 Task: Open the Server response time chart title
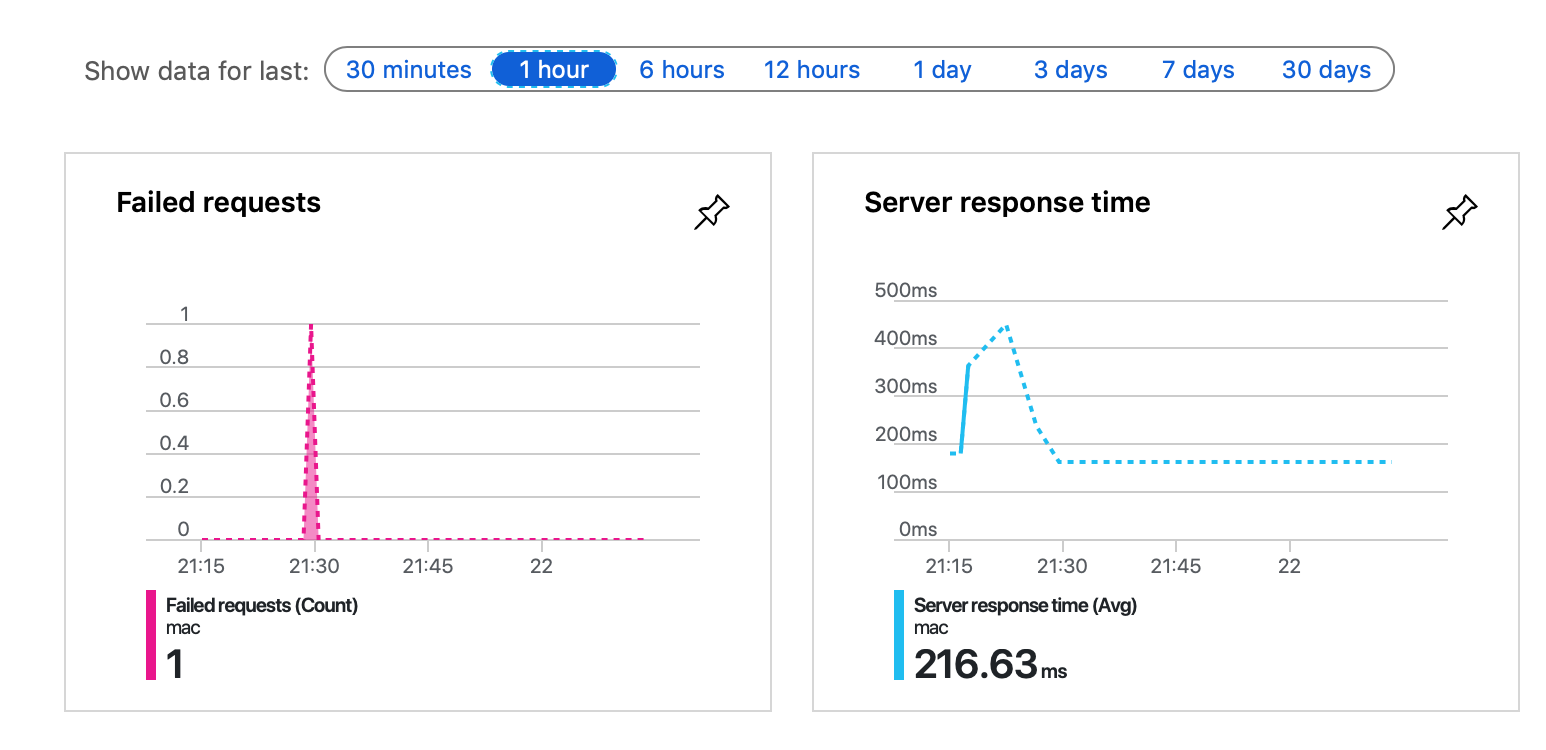point(1007,202)
